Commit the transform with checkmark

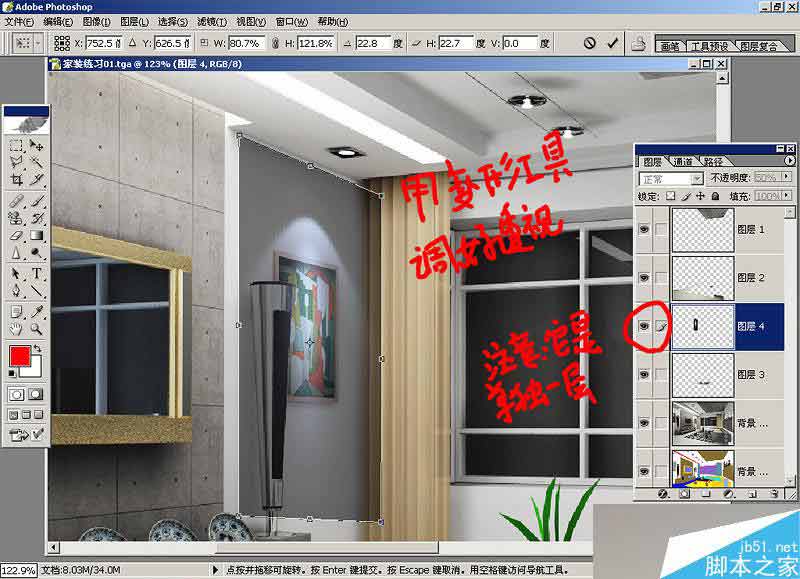click(612, 43)
